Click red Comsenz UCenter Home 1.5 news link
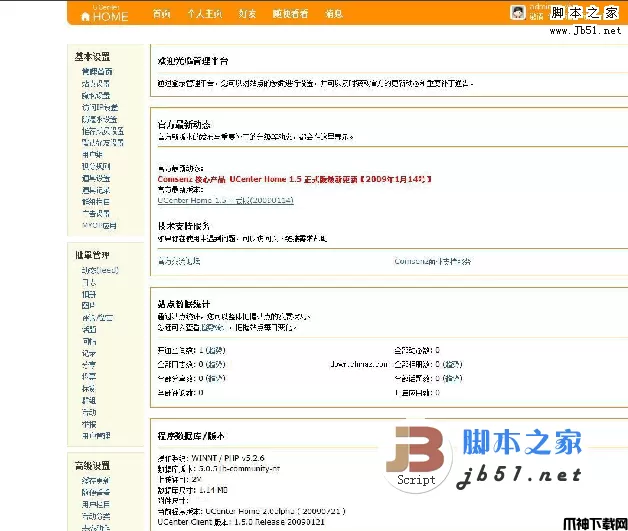The height and width of the screenshot is (531, 628). (x=294, y=179)
